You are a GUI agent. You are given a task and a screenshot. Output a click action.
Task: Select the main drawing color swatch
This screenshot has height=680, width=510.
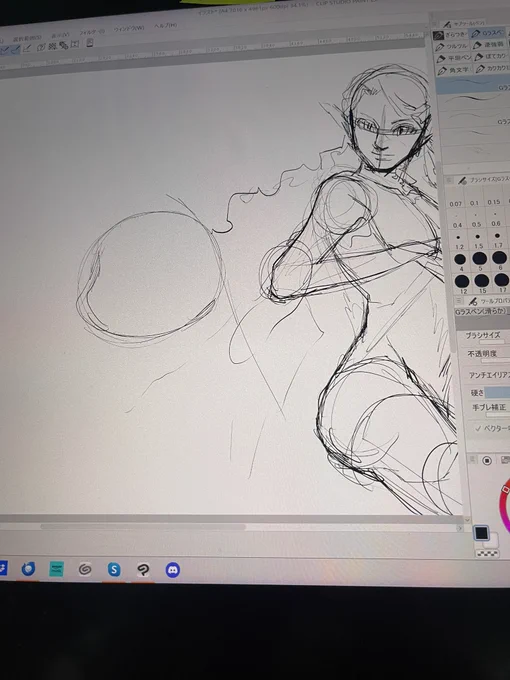pos(481,533)
